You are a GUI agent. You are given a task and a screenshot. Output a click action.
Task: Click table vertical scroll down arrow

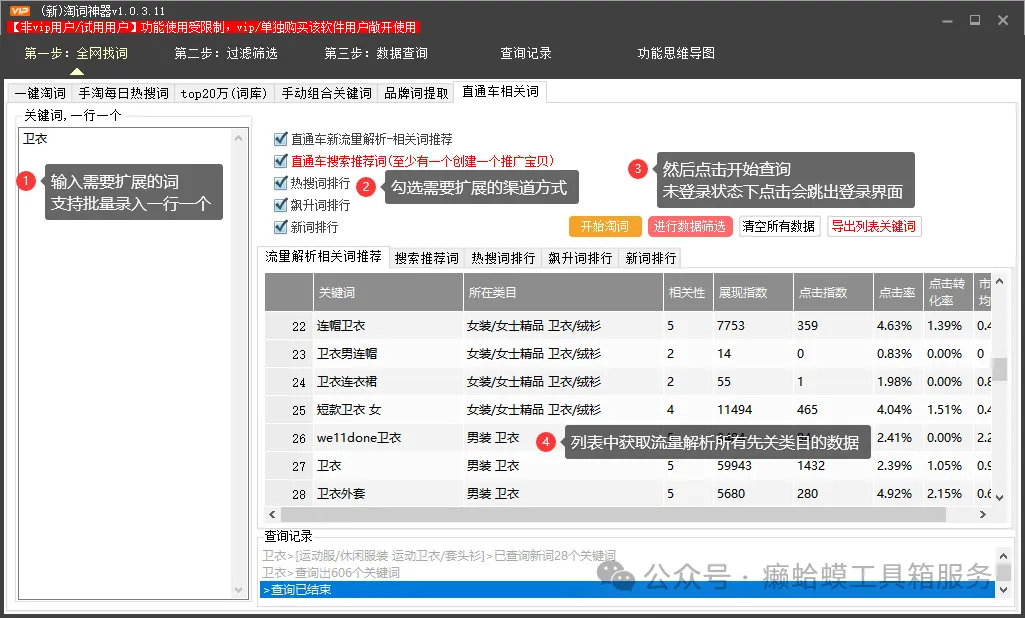[1000, 498]
